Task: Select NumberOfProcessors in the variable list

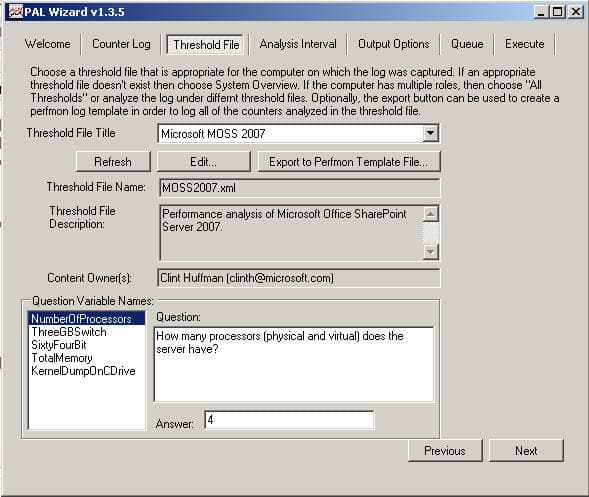Action: click(x=87, y=319)
